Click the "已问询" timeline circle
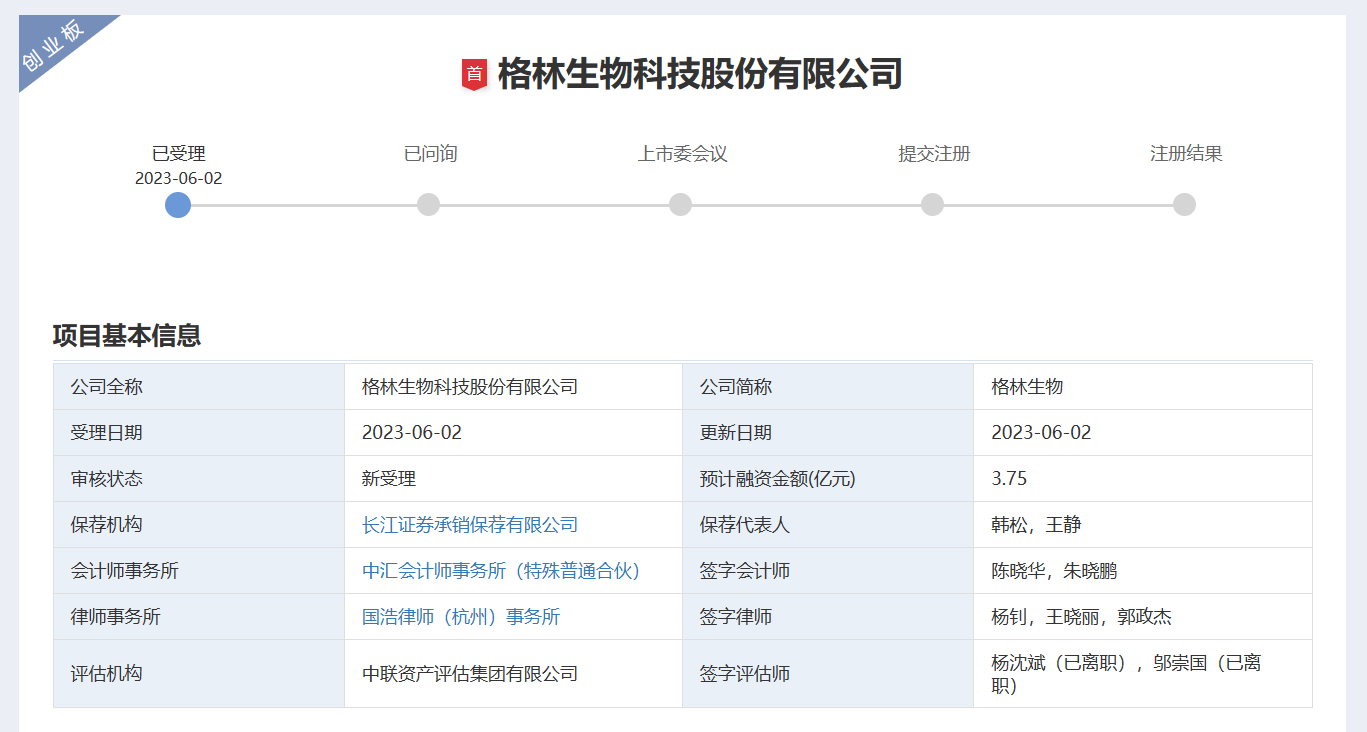The width and height of the screenshot is (1367, 732). pyautogui.click(x=429, y=205)
